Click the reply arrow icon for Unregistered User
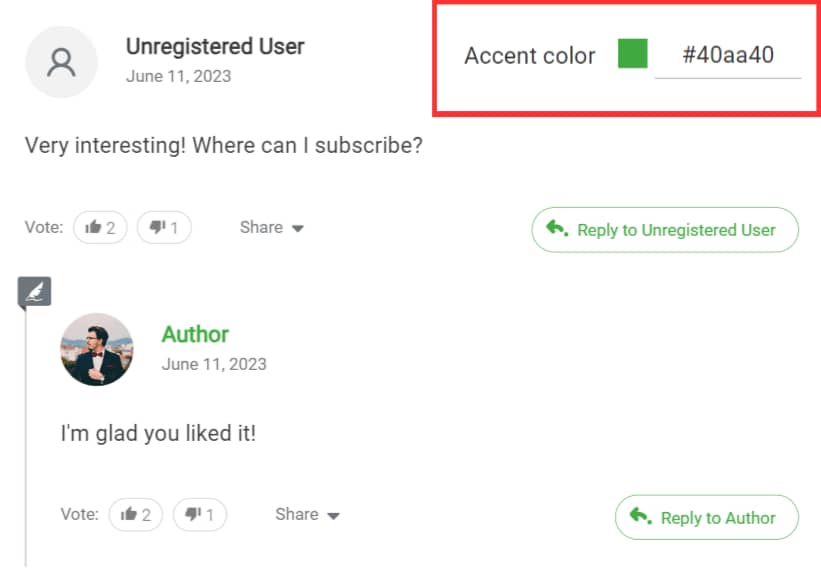The height and width of the screenshot is (583, 821). (x=557, y=229)
